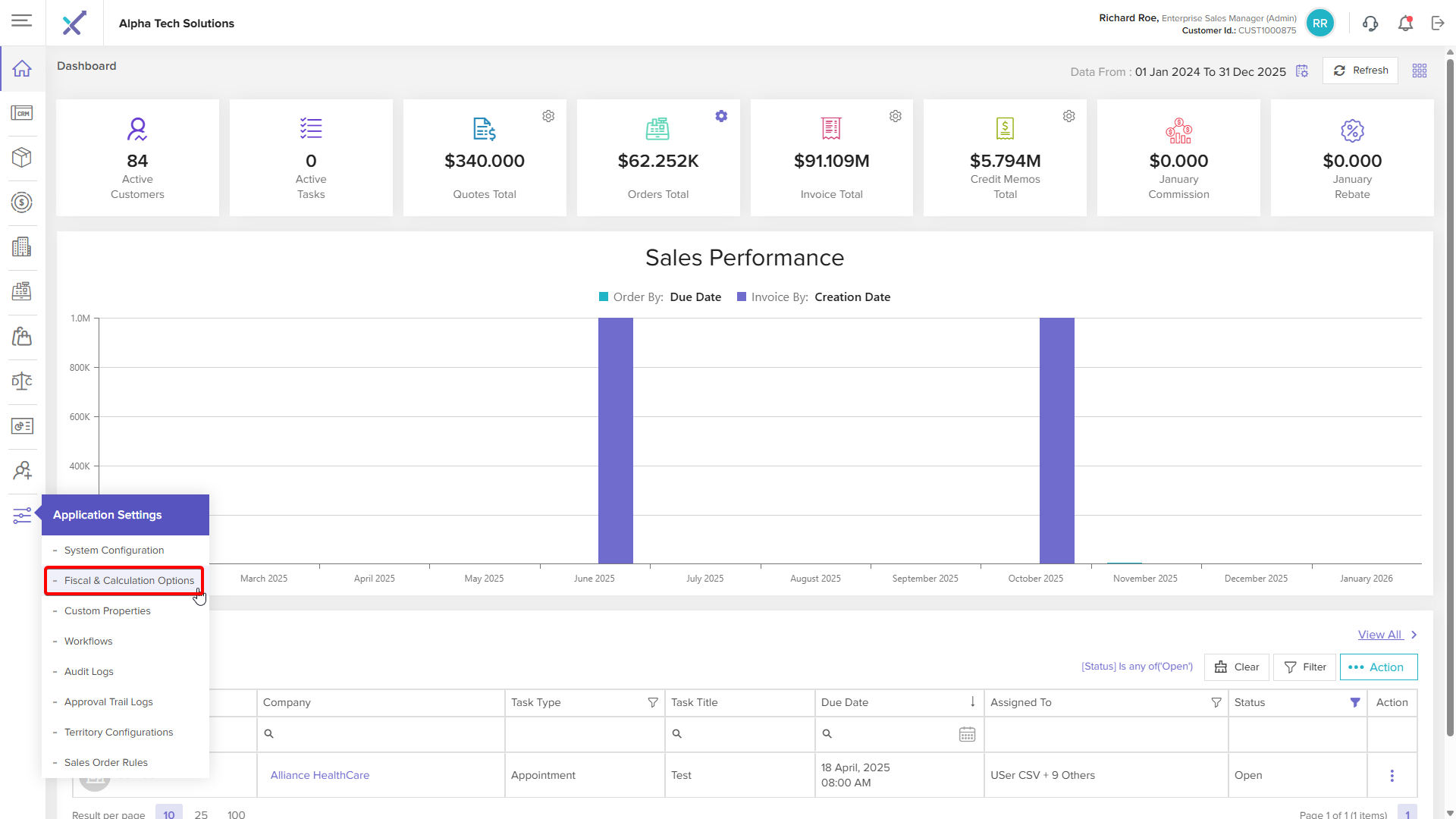Click the Refresh button

click(1360, 71)
